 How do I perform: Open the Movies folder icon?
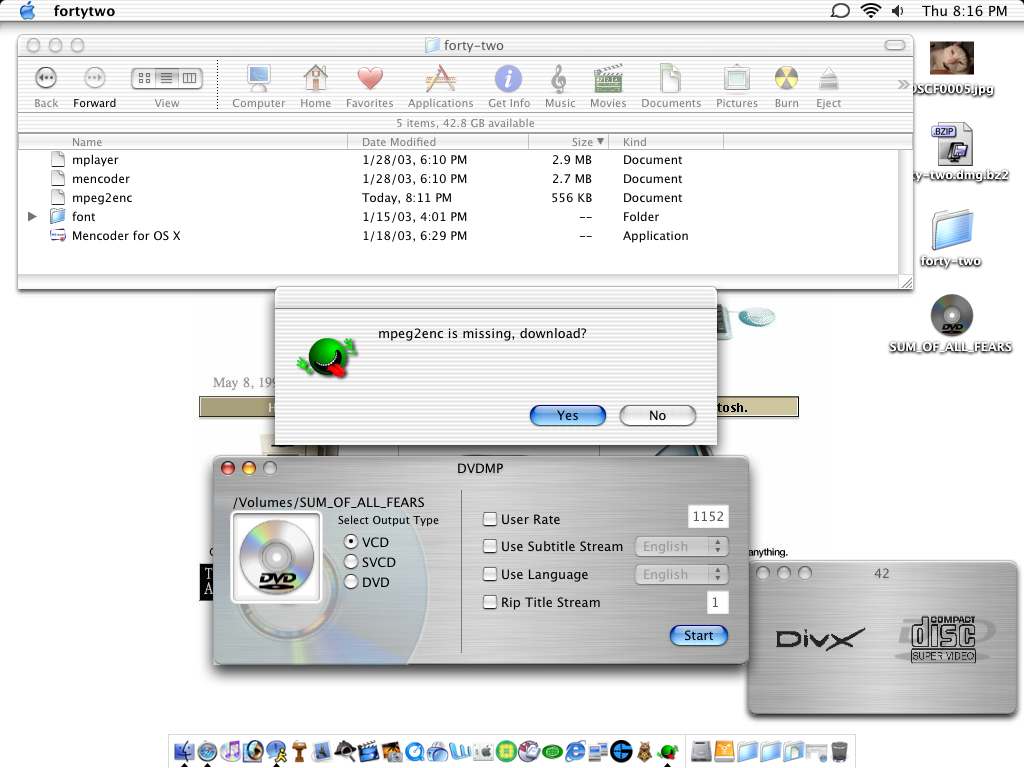(608, 80)
